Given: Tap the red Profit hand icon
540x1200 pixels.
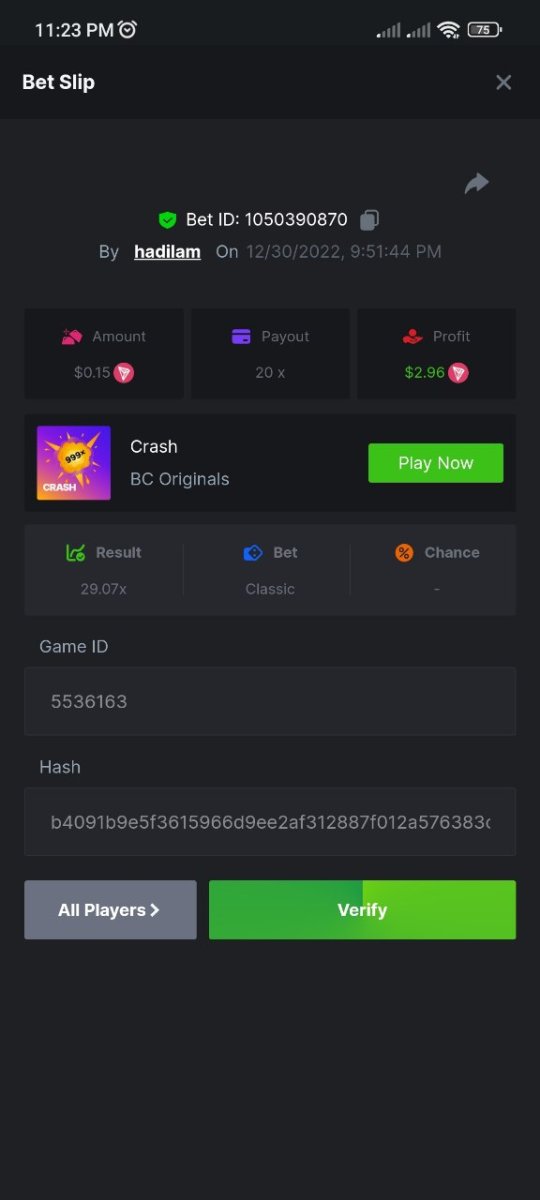Looking at the screenshot, I should [x=412, y=337].
